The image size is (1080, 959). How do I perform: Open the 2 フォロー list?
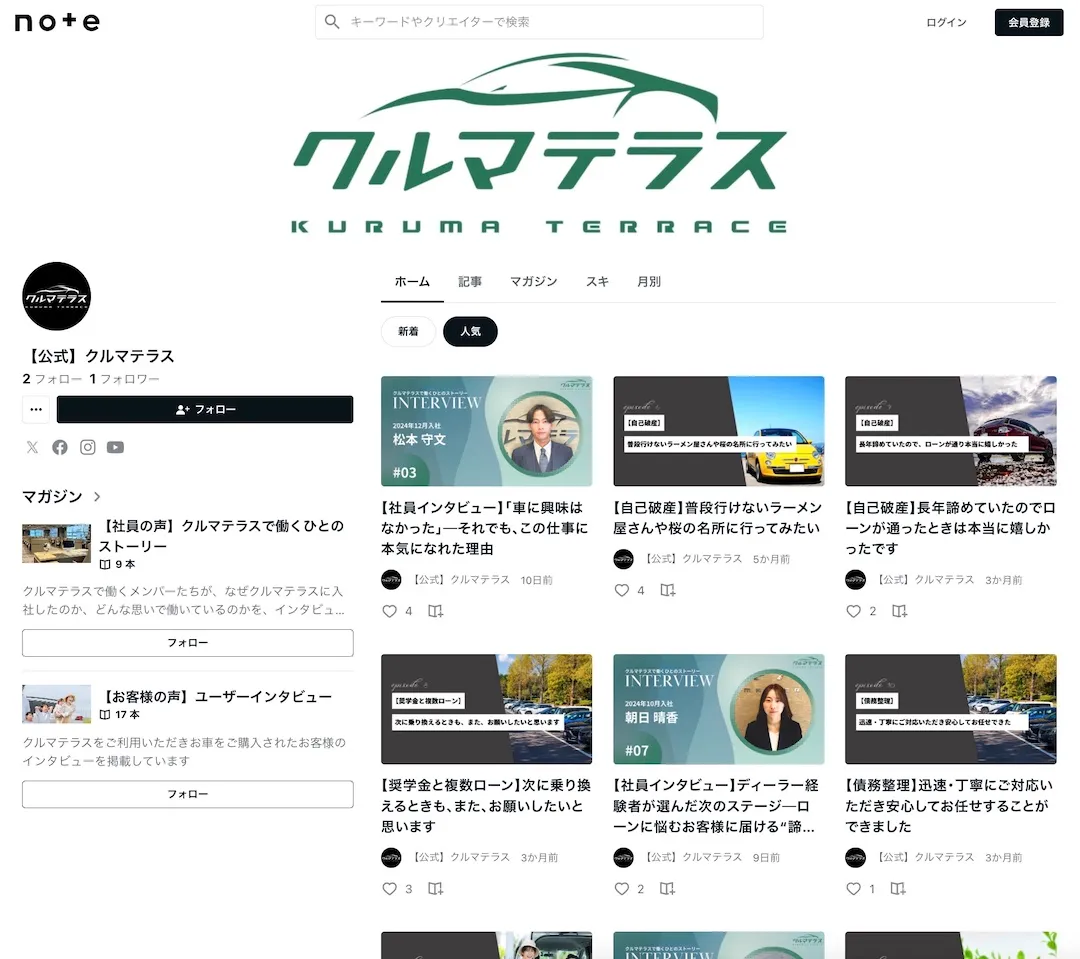click(52, 379)
